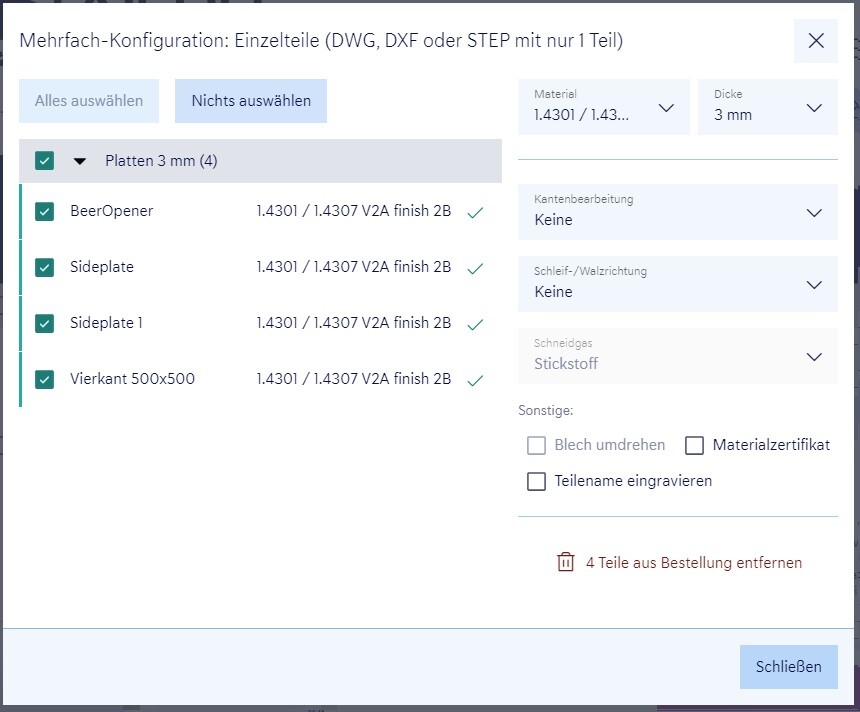Collapse the Platten 3 mm group
The height and width of the screenshot is (712, 860).
click(x=81, y=161)
